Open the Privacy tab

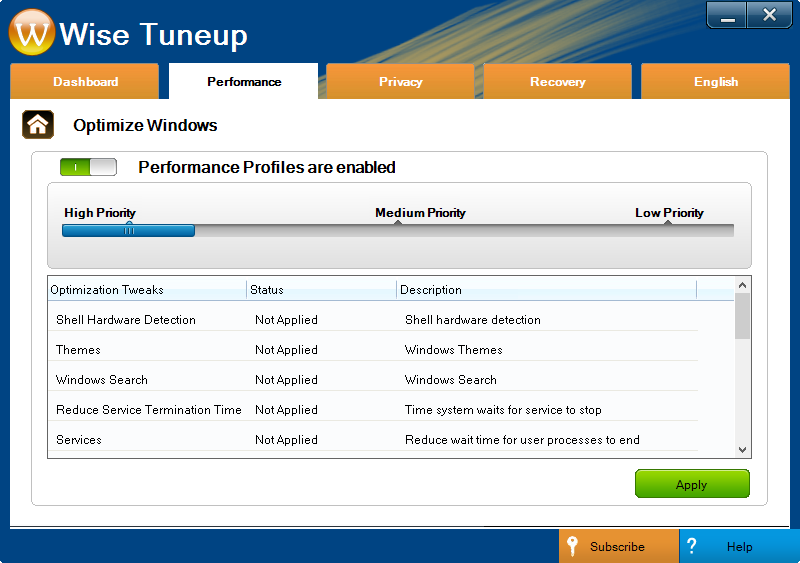click(401, 81)
